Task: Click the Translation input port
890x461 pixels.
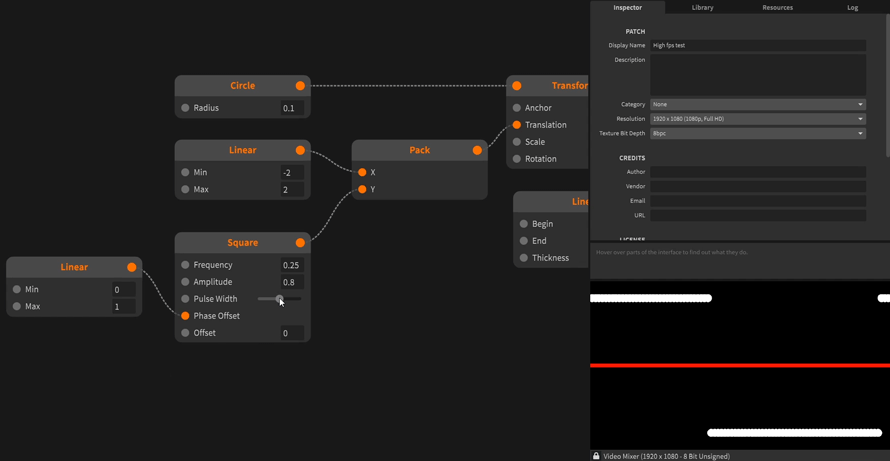Action: click(x=517, y=125)
